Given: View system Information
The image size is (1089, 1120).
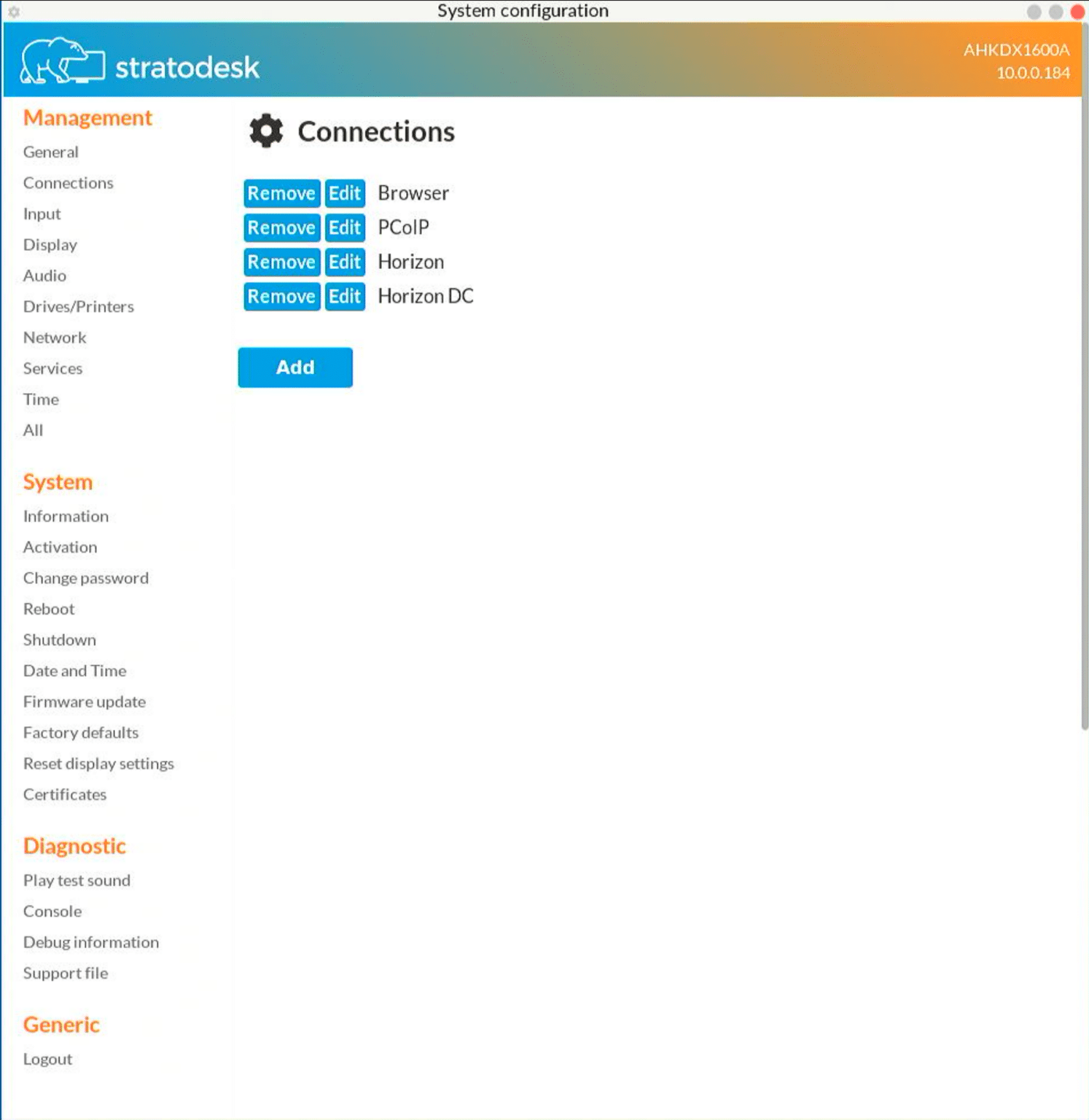Looking at the screenshot, I should click(x=66, y=516).
